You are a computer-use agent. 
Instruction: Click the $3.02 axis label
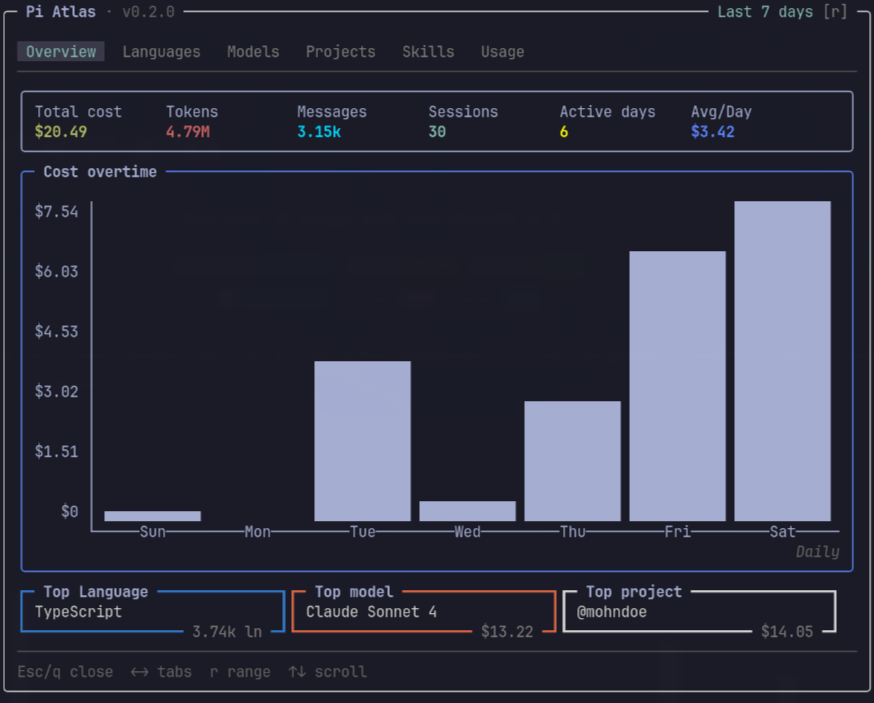click(x=56, y=391)
